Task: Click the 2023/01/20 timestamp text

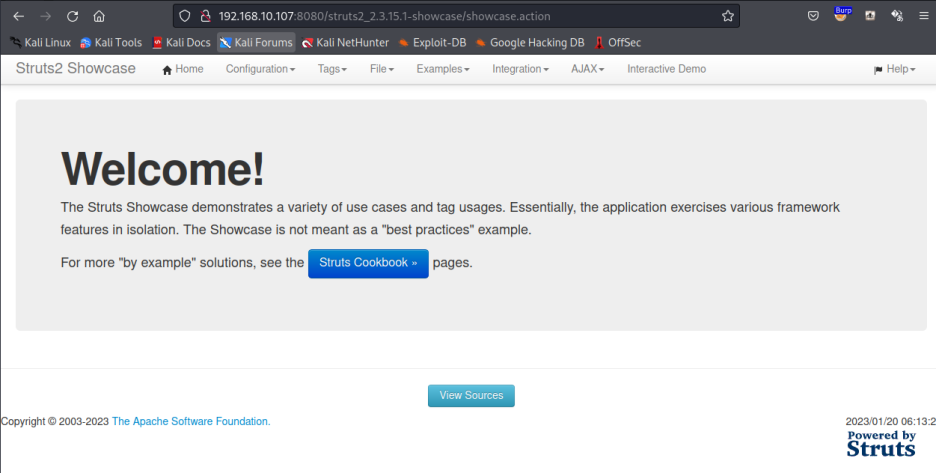Action: pyautogui.click(x=891, y=421)
